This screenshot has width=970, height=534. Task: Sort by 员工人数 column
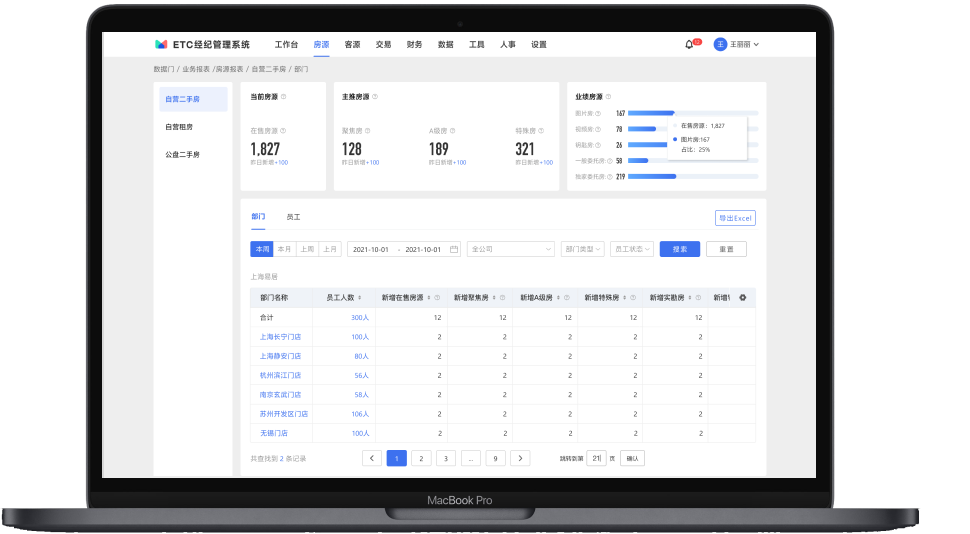pyautogui.click(x=359, y=298)
